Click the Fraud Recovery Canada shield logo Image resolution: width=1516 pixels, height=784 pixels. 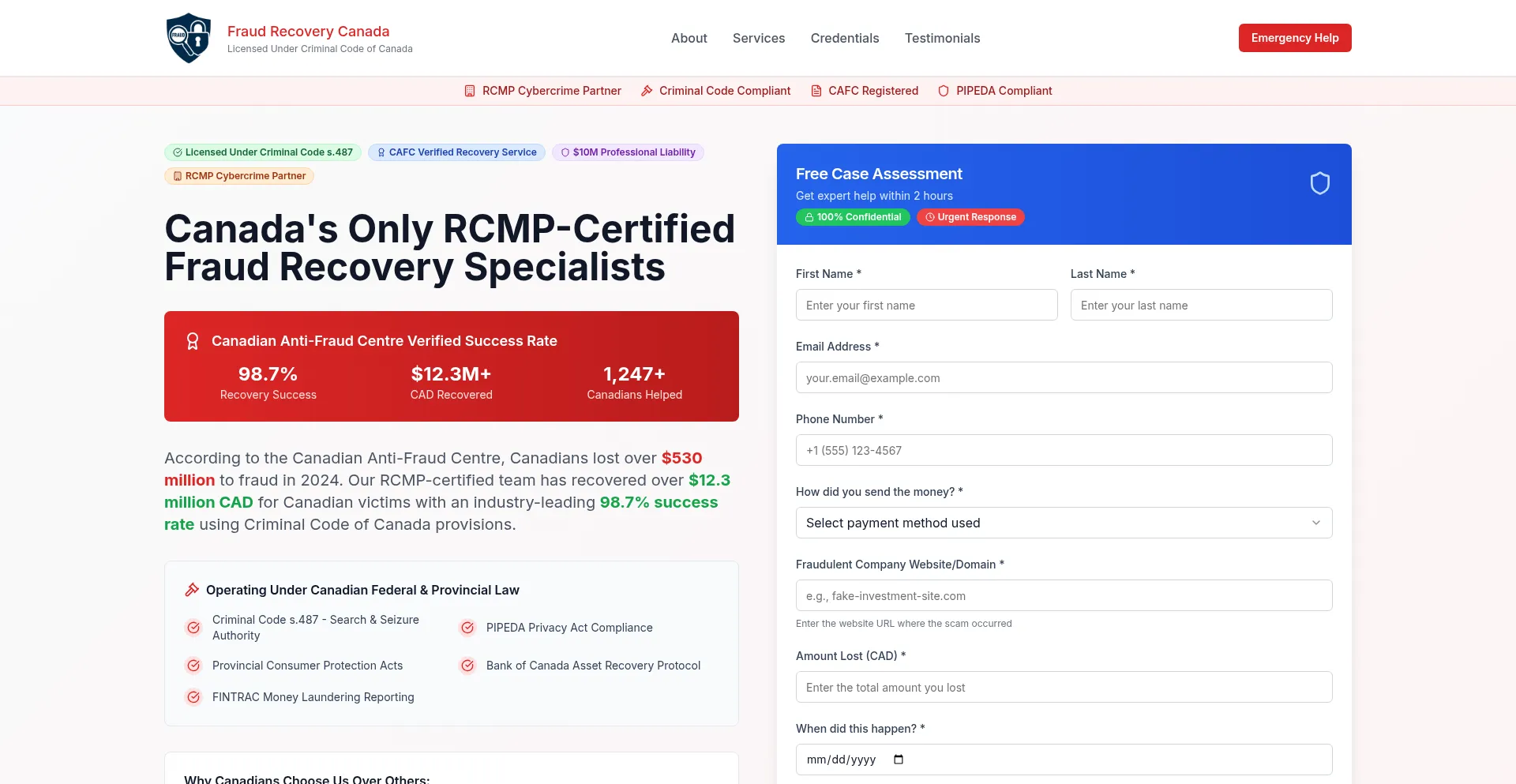(189, 38)
